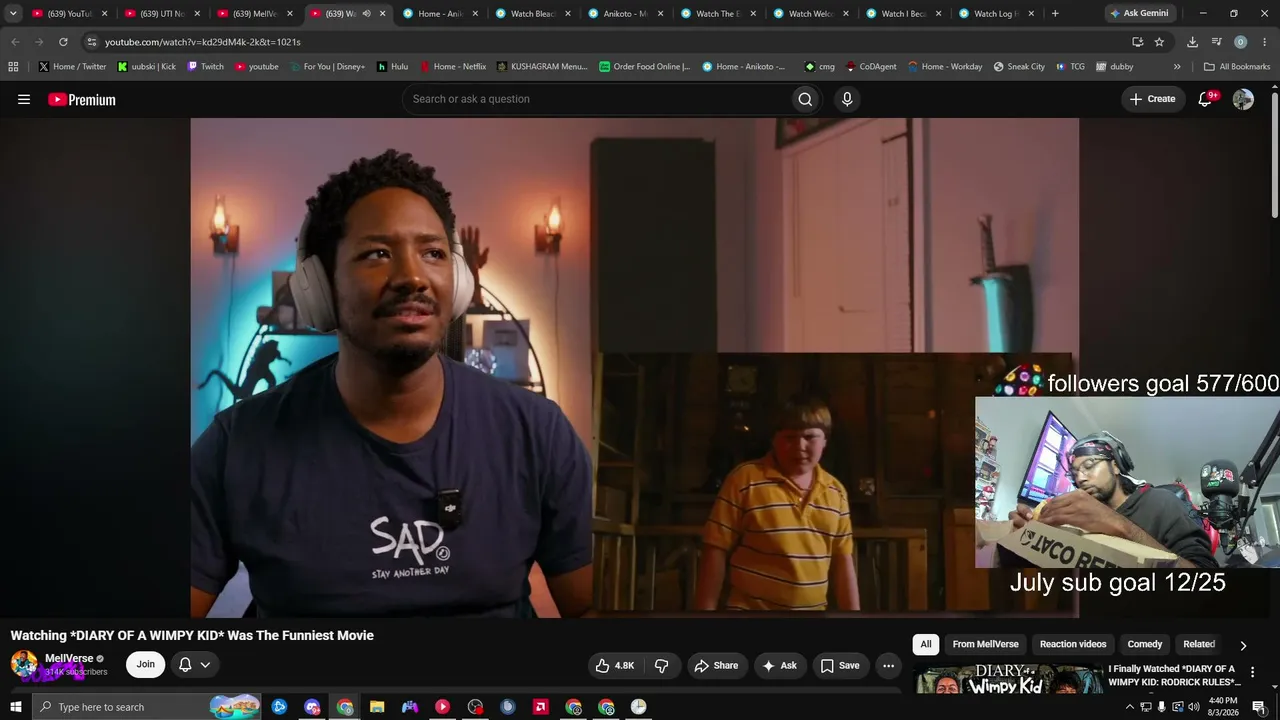1280x720 pixels.
Task: Expand the tab search dropdown
Action: click(13, 14)
